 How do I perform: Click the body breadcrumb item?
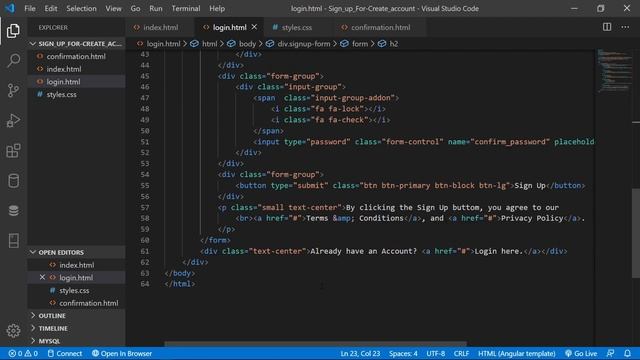click(242, 44)
